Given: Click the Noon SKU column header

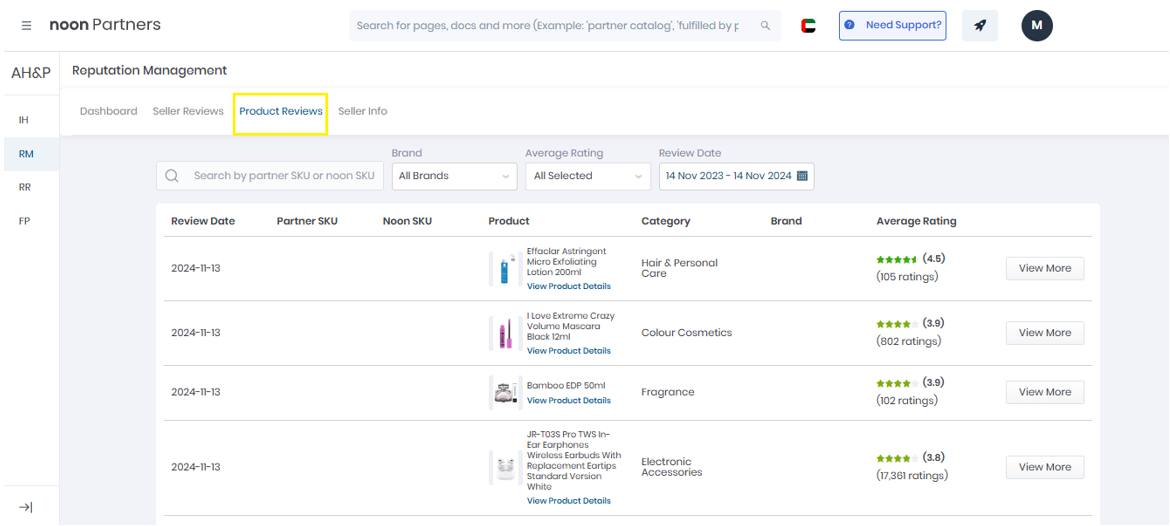Looking at the screenshot, I should tap(407, 222).
